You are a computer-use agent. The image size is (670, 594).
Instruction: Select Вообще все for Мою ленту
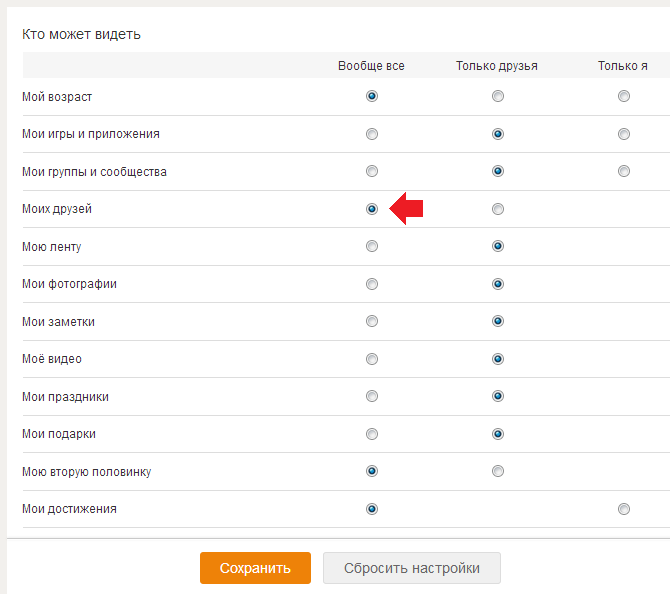372,246
